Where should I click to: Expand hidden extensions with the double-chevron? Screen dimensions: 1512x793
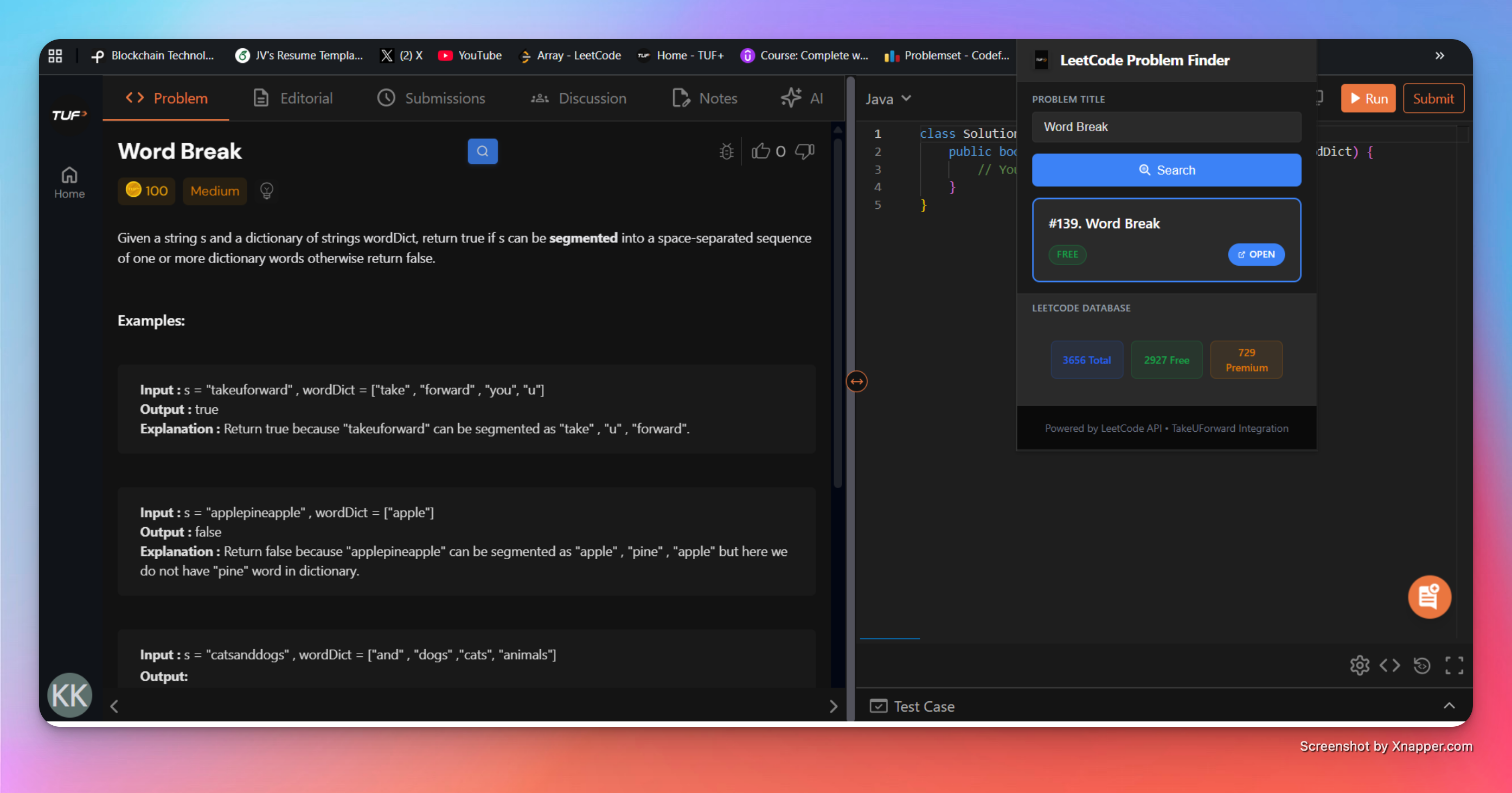click(1440, 55)
